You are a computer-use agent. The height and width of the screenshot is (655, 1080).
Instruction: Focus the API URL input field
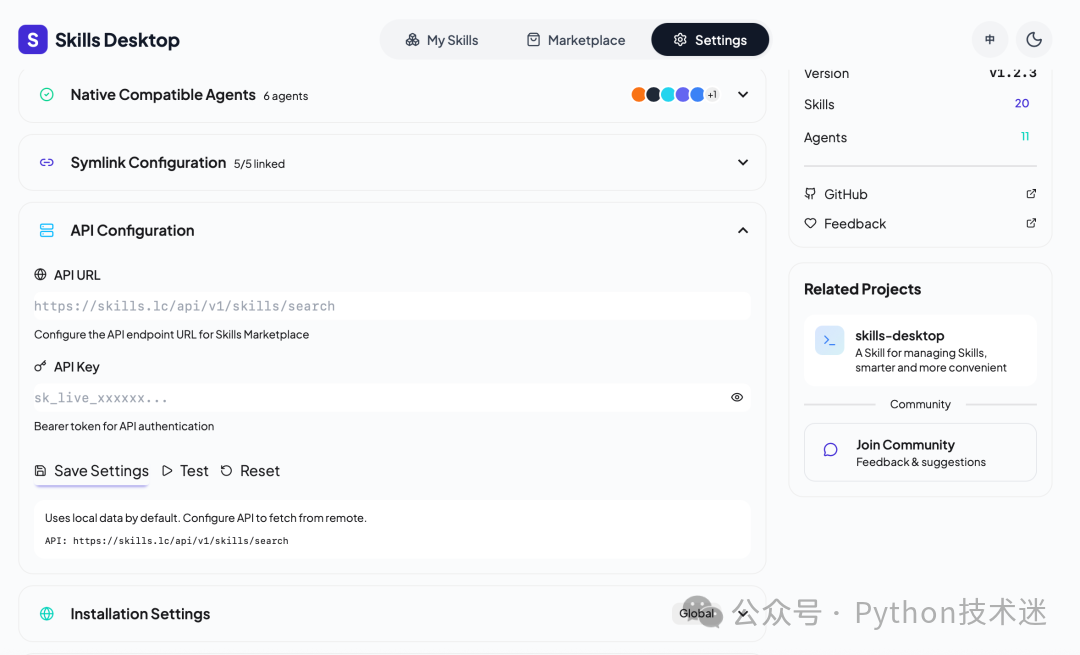(x=392, y=306)
